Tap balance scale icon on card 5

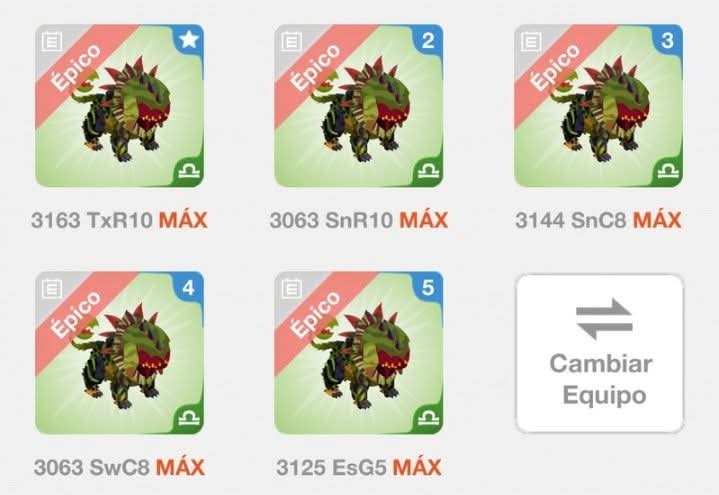click(428, 418)
